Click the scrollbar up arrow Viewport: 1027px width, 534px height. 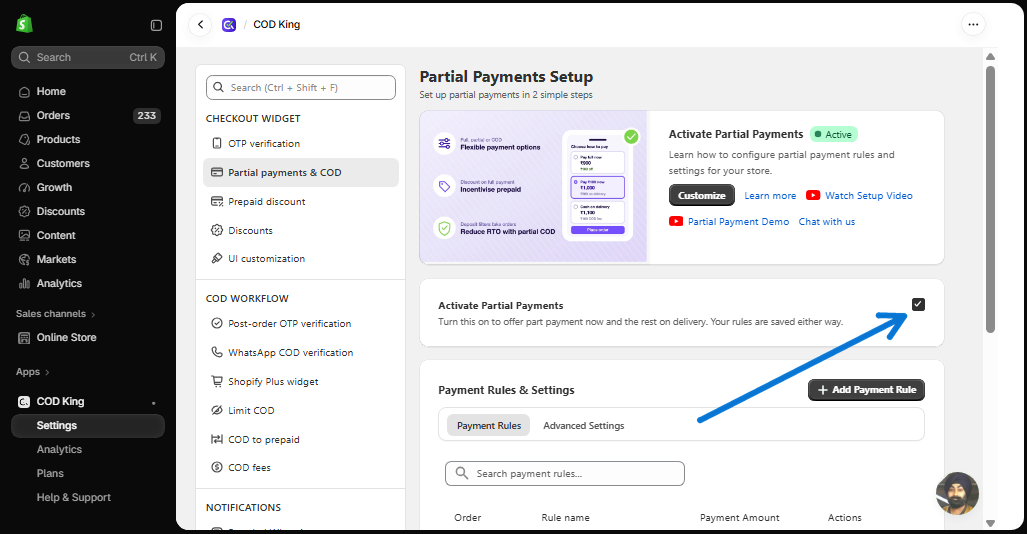pyautogui.click(x=990, y=56)
